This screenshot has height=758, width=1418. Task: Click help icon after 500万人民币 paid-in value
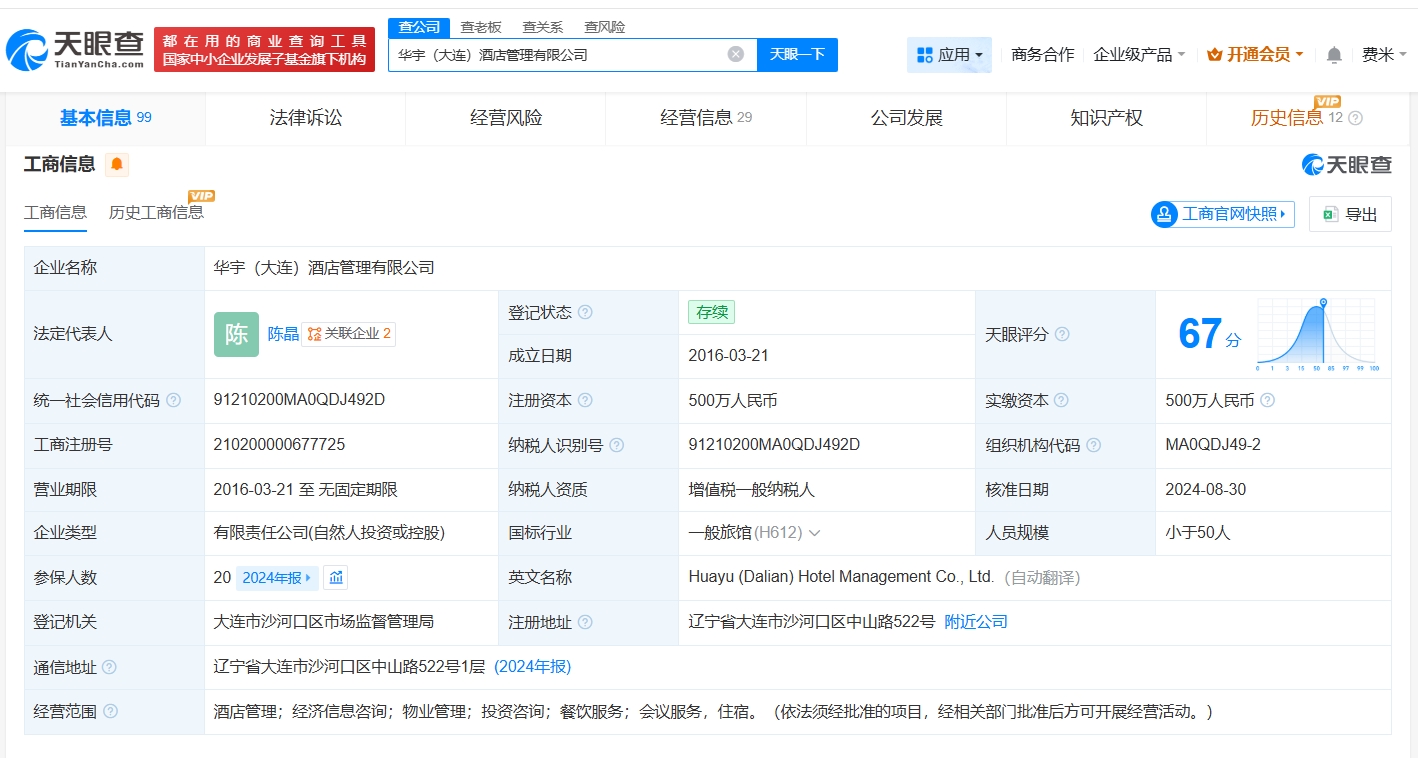[x=1267, y=400]
